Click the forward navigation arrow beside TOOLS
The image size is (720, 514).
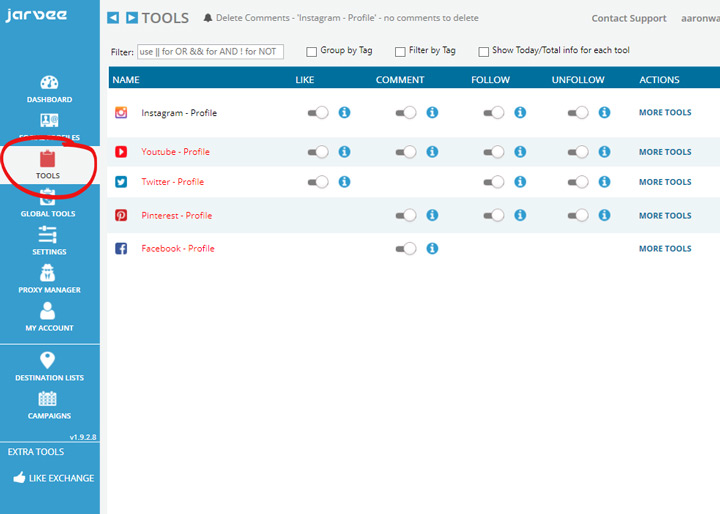pos(132,18)
